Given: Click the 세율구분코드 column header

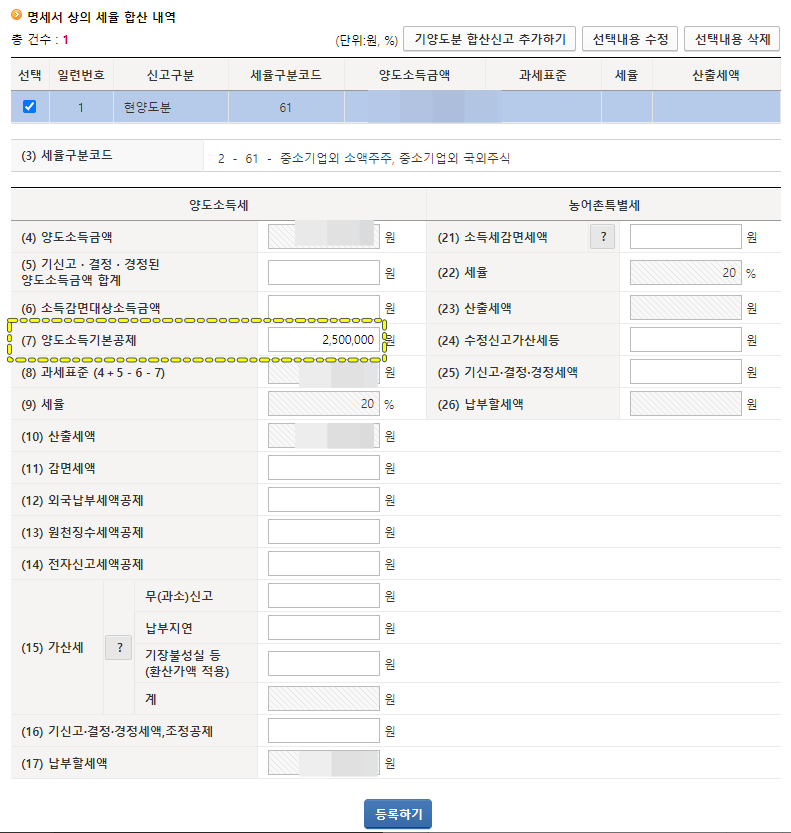Looking at the screenshot, I should [286, 75].
